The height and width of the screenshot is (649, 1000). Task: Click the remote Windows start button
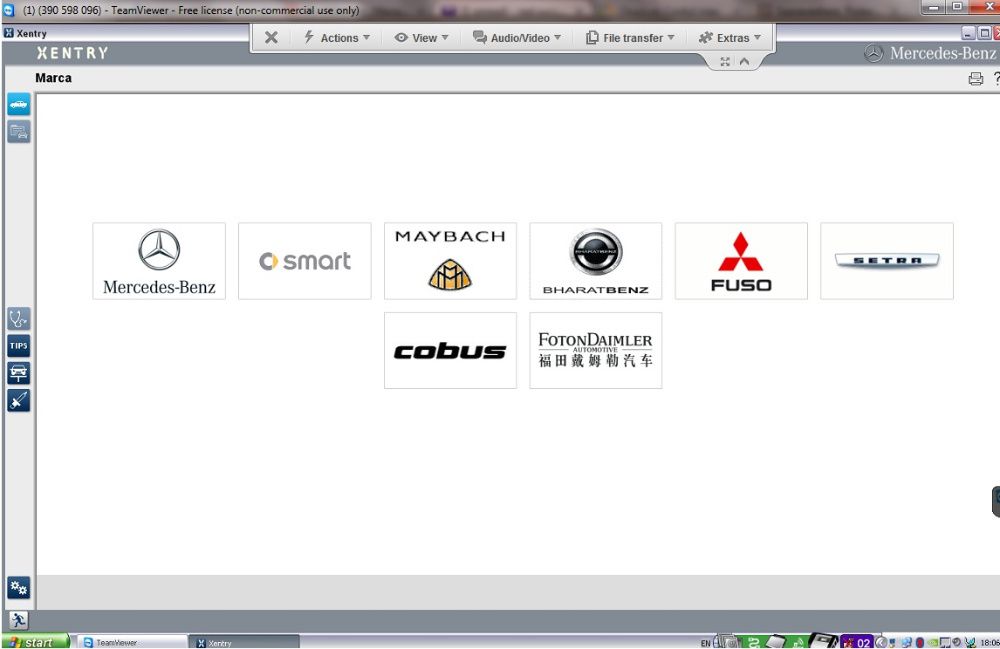[36, 642]
